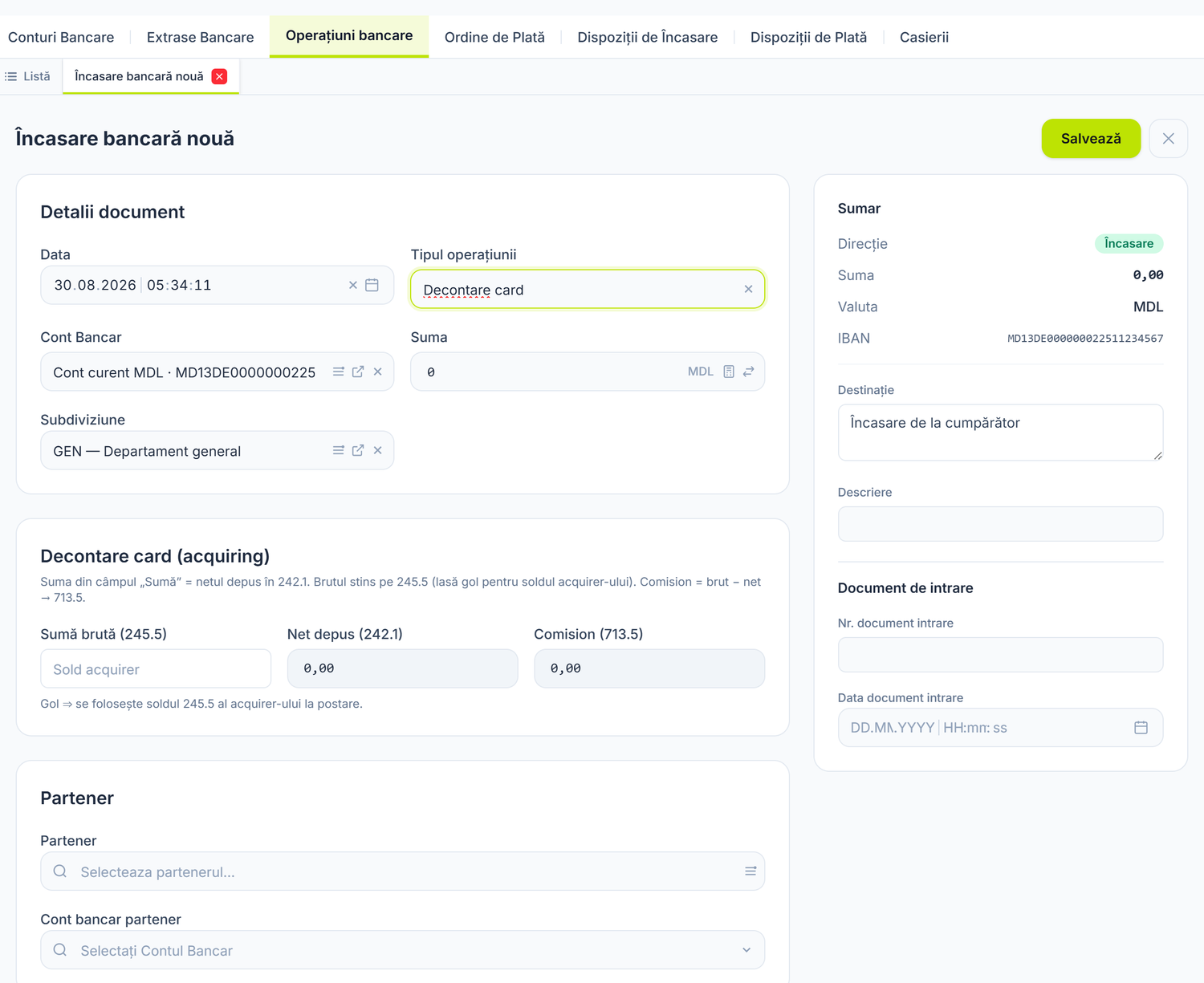
Task: Open calculator icon in Suma field
Action: click(x=729, y=372)
